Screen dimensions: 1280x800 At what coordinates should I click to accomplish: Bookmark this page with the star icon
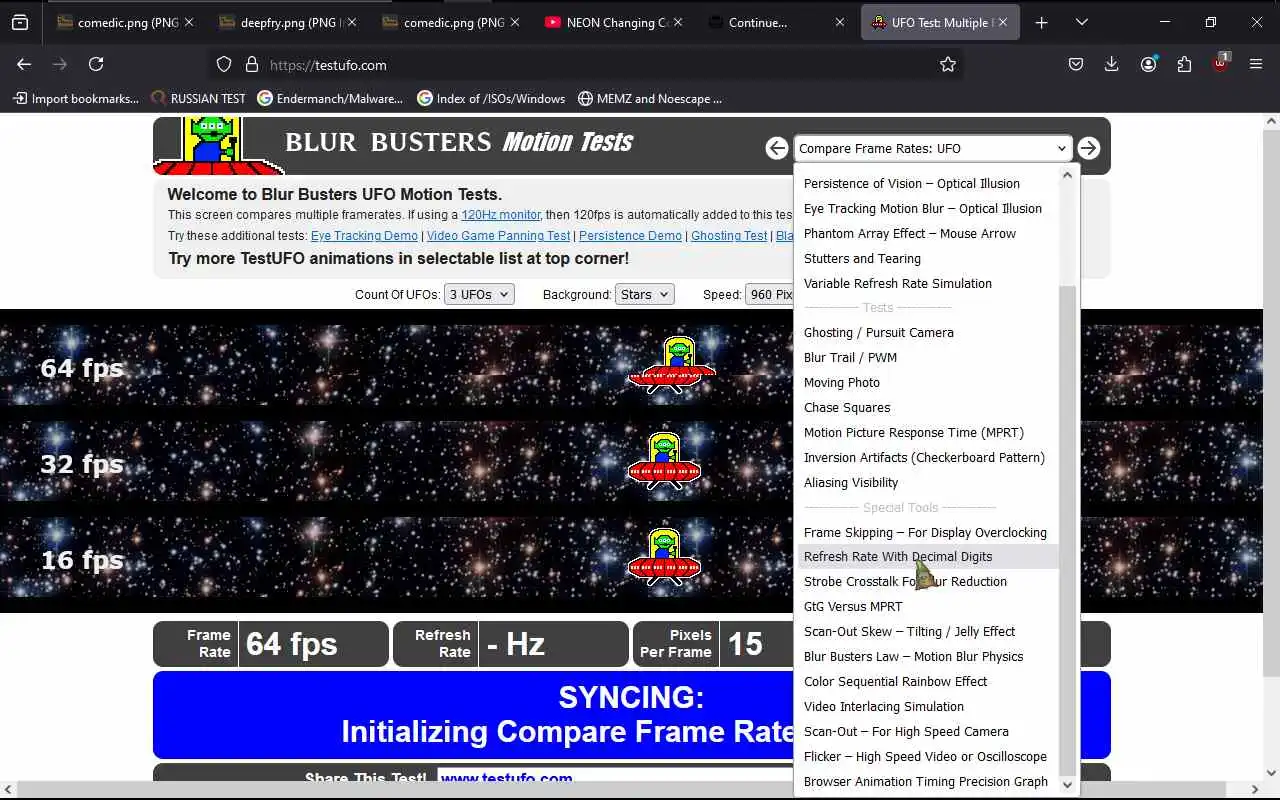pyautogui.click(x=948, y=64)
